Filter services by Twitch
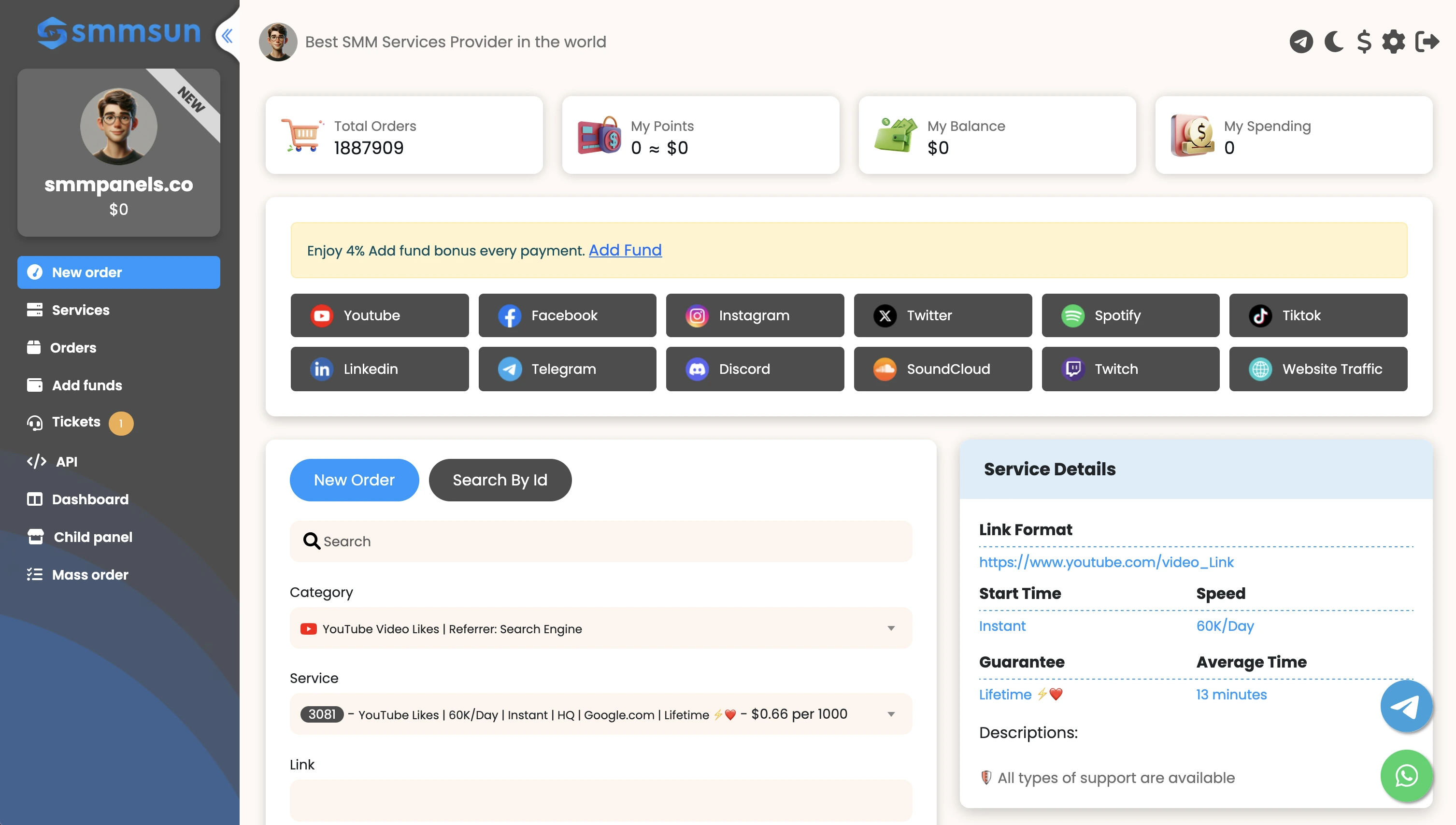1456x825 pixels. (1130, 369)
